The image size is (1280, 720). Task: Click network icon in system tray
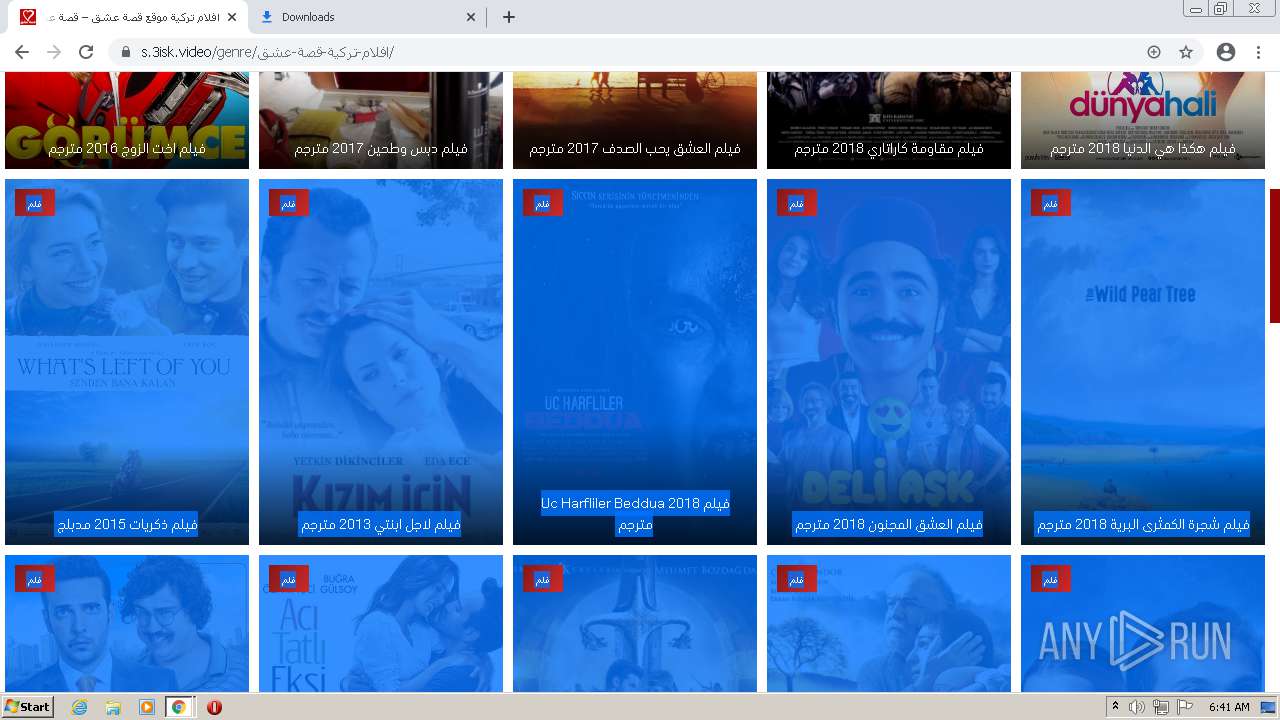(1161, 707)
